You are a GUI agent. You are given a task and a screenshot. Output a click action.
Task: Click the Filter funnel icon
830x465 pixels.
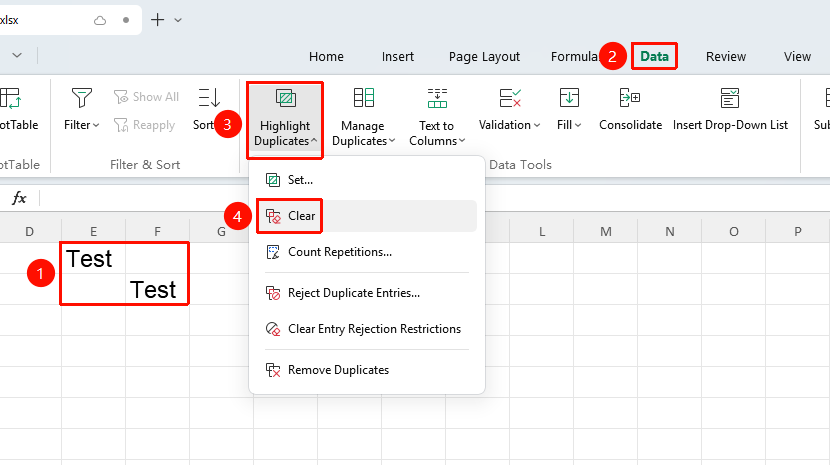click(x=82, y=97)
